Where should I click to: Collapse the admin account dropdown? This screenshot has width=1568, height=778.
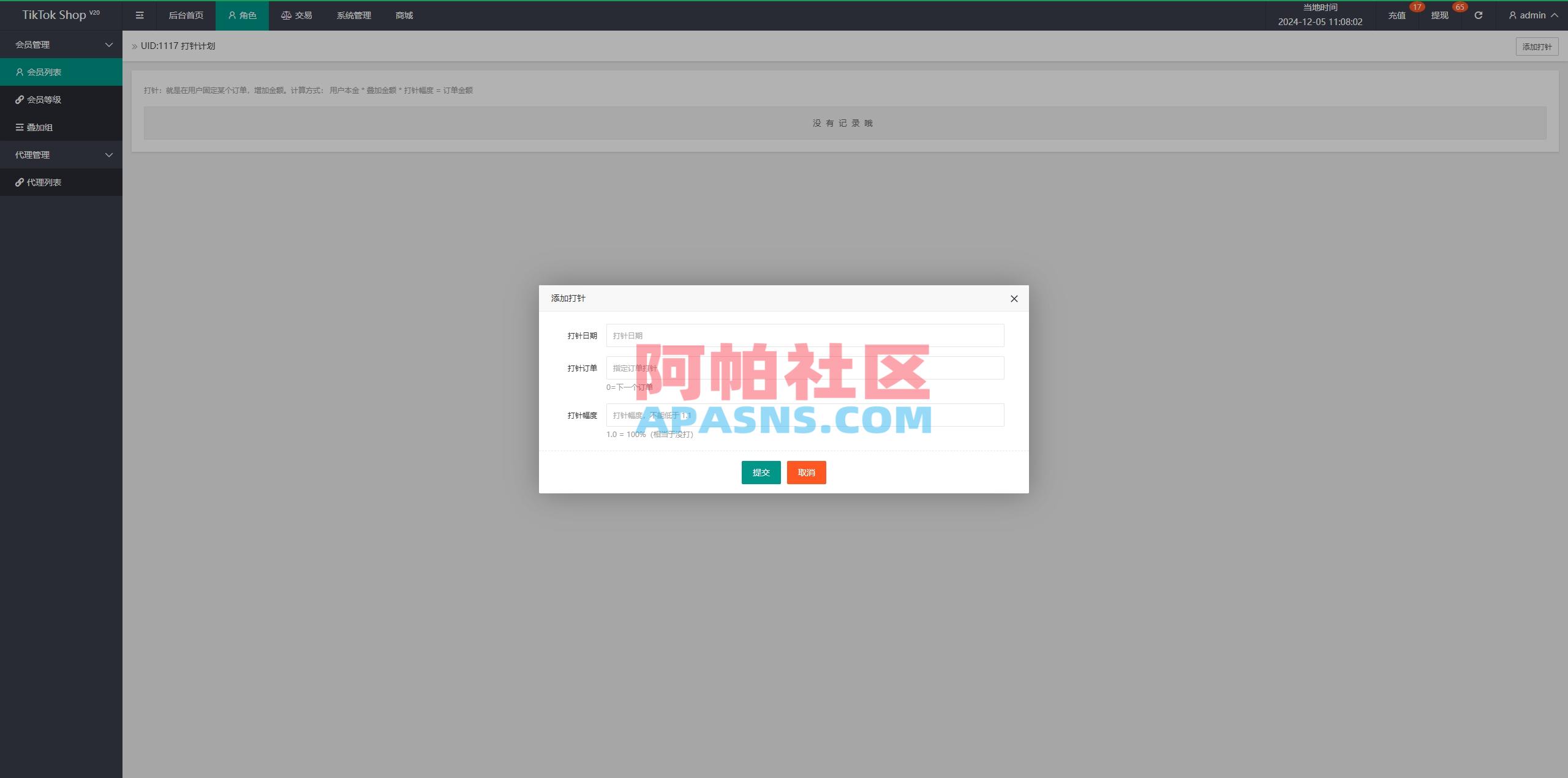tap(1555, 15)
